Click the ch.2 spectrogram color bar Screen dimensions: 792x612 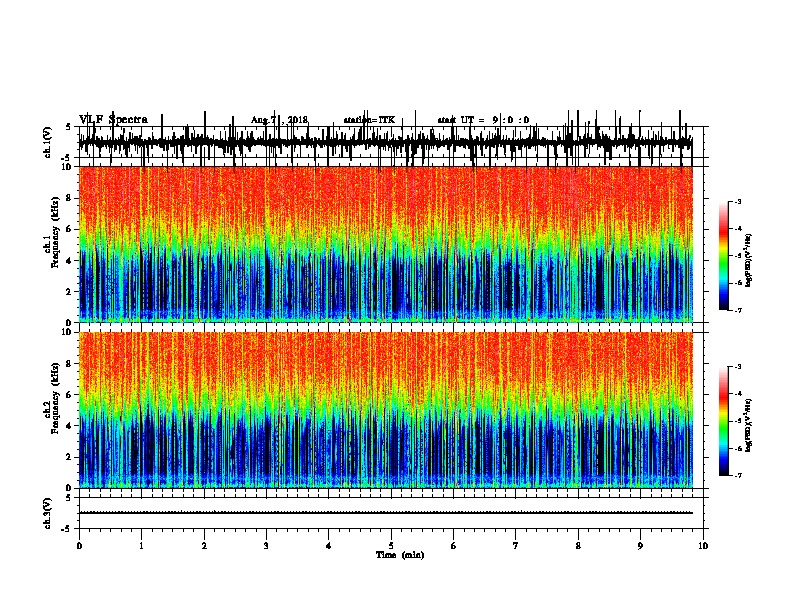(x=724, y=421)
